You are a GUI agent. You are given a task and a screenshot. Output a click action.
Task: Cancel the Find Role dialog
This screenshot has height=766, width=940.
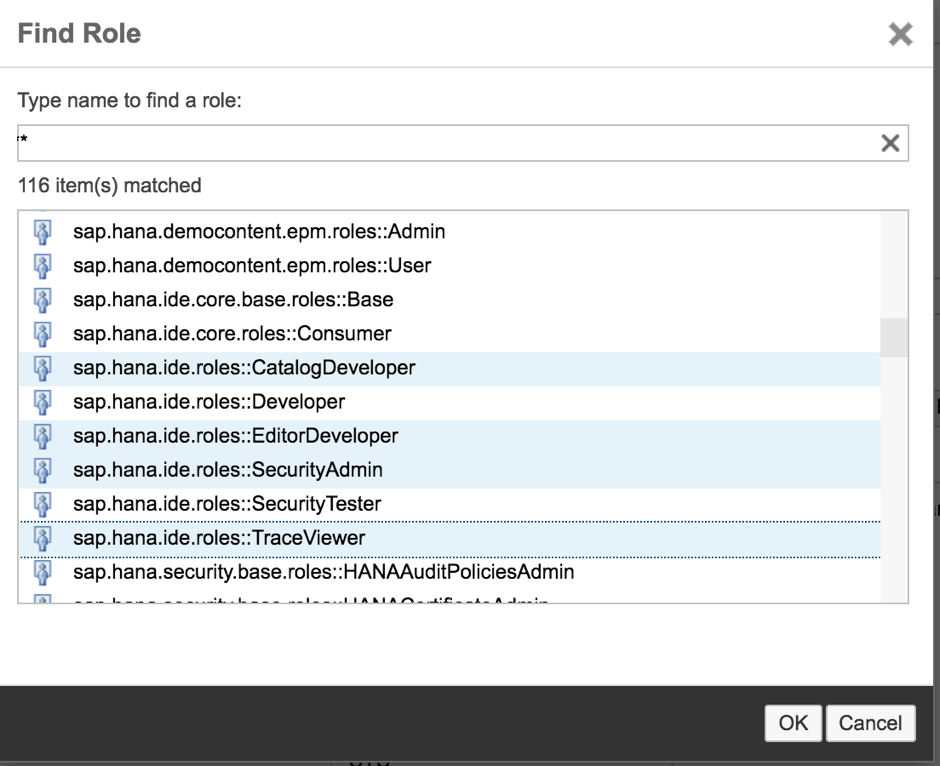(x=871, y=723)
